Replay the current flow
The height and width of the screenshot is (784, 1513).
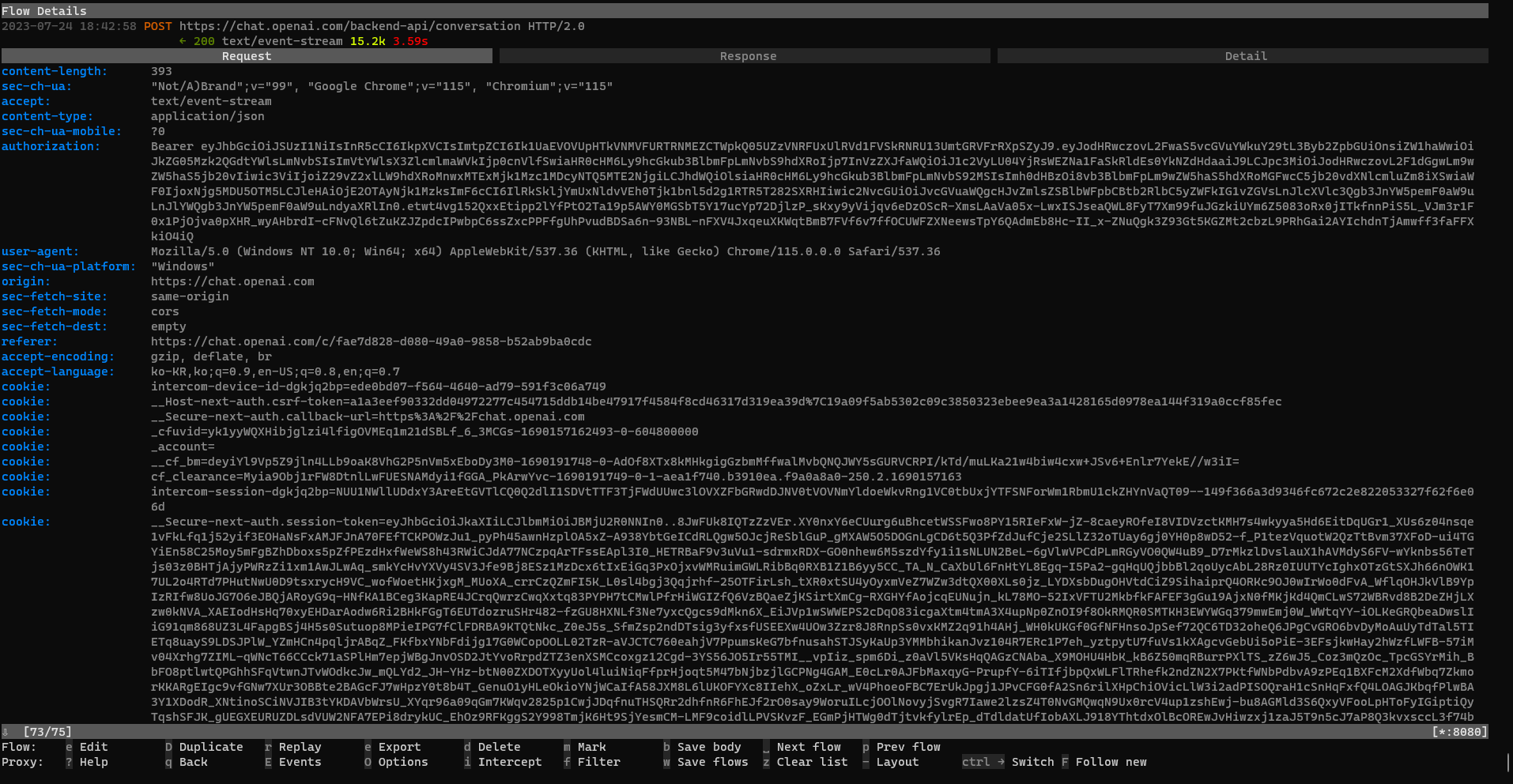300,746
